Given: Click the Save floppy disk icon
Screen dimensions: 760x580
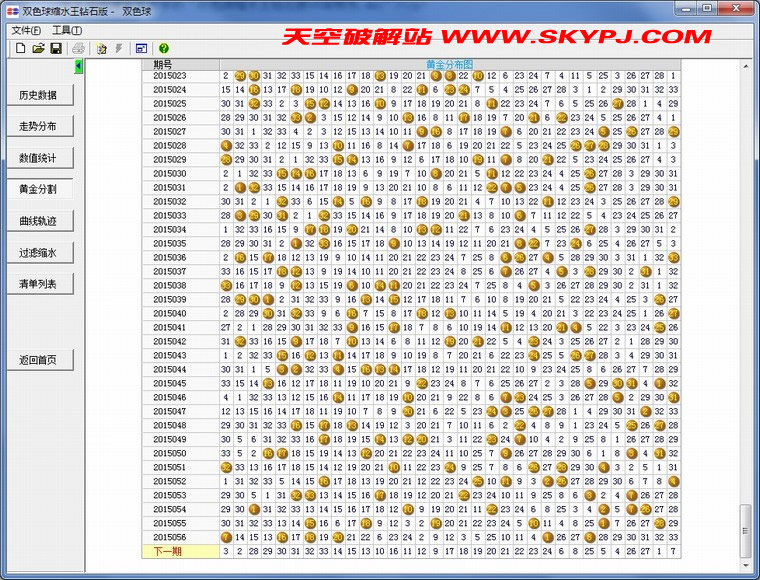Looking at the screenshot, I should (x=56, y=48).
